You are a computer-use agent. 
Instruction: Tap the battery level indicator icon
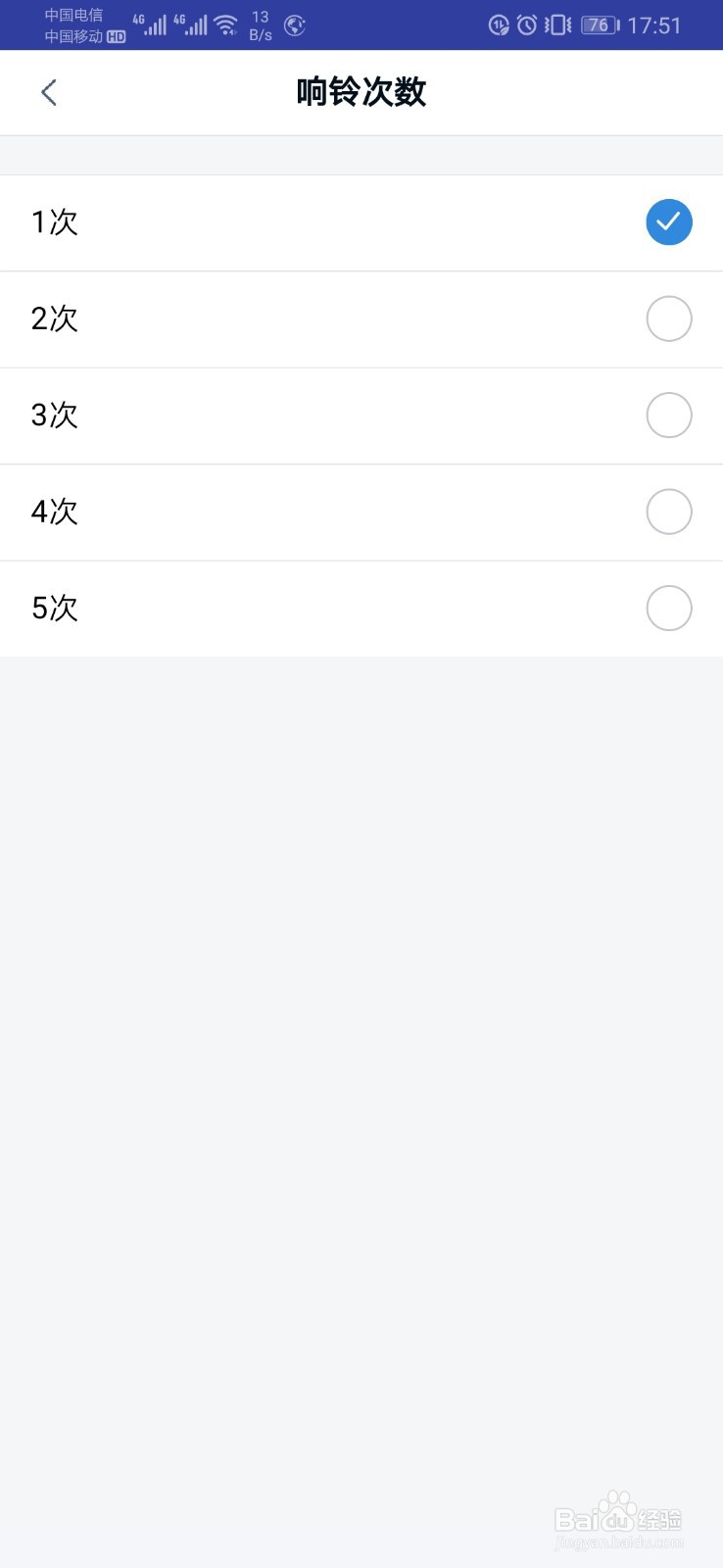(600, 25)
